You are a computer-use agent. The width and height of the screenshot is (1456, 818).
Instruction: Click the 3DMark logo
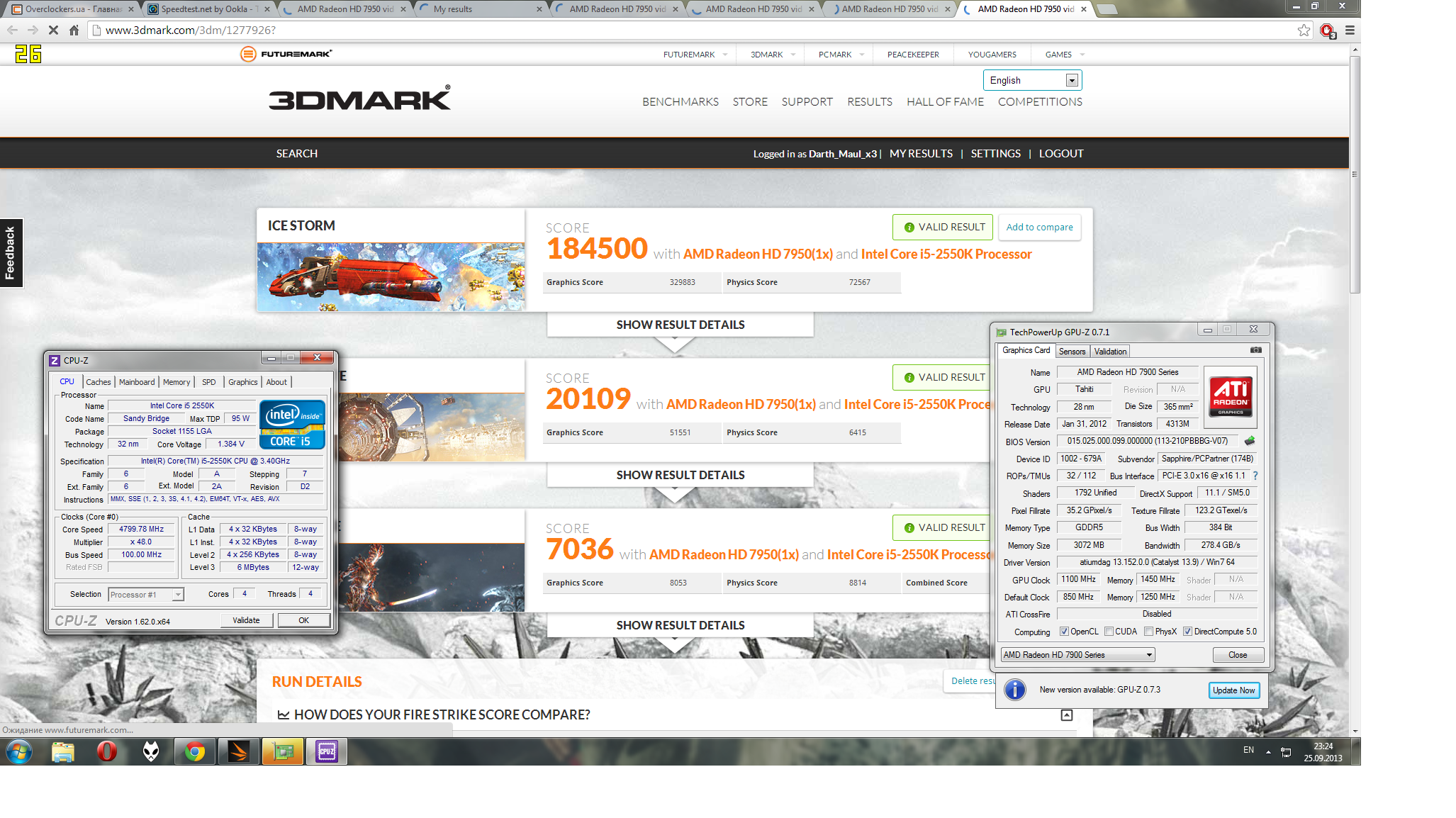coord(359,99)
